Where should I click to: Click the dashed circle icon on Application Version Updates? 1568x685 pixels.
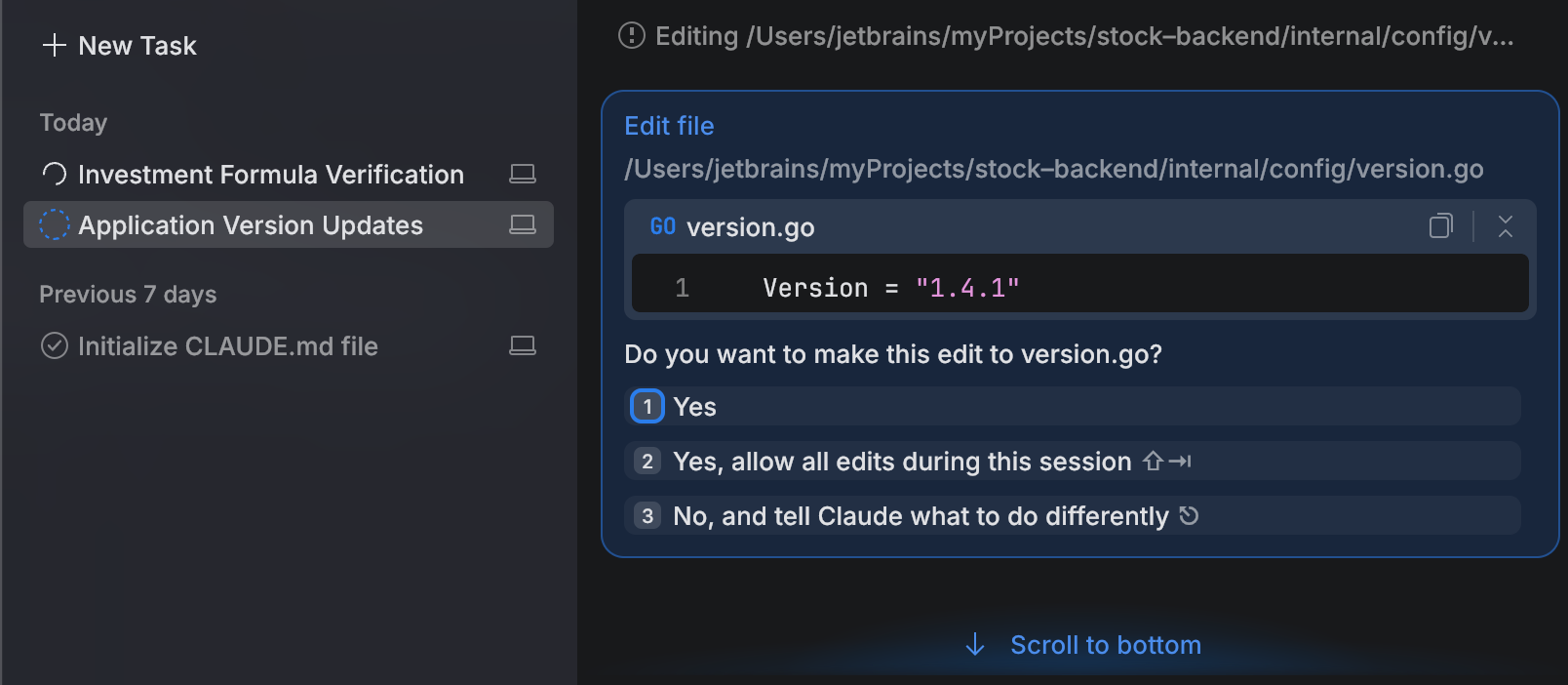coord(54,224)
